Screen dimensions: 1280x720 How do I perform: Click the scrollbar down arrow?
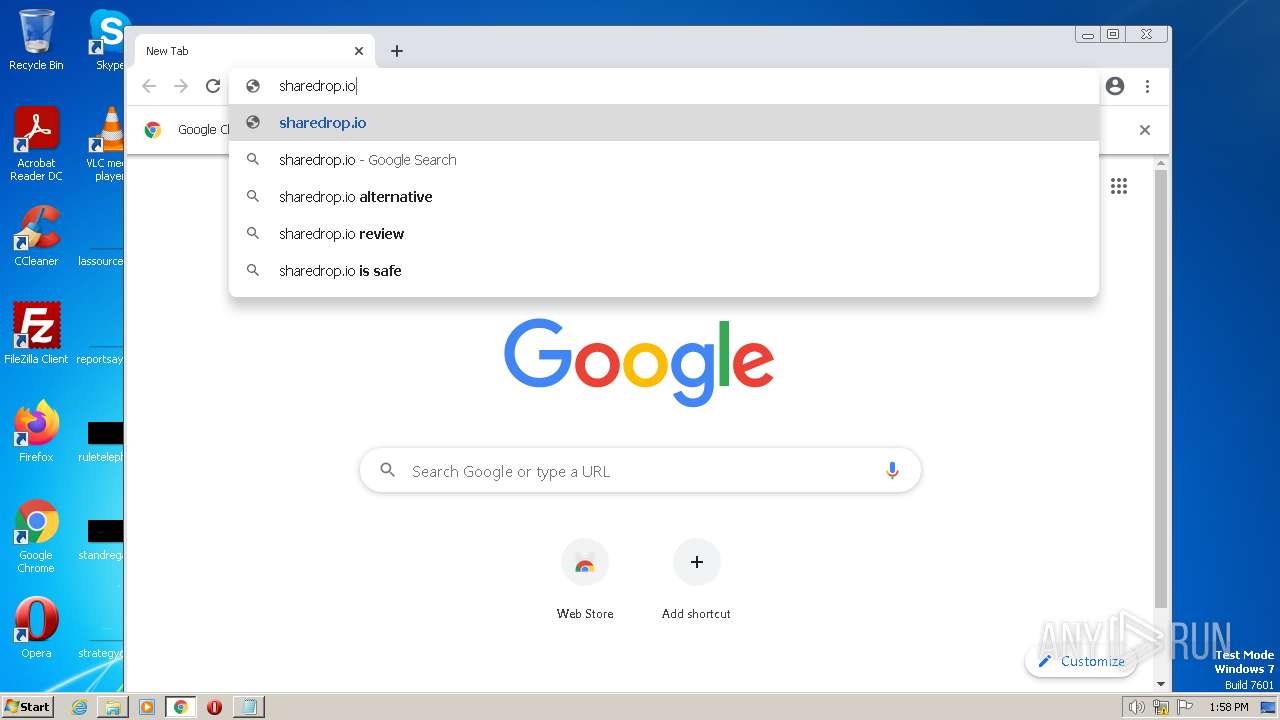pos(1161,684)
